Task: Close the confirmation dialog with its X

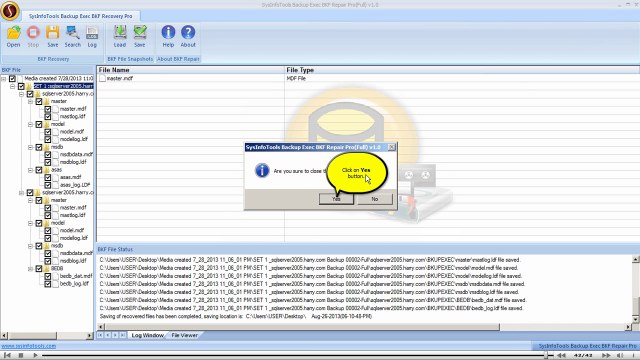Action: [391, 147]
